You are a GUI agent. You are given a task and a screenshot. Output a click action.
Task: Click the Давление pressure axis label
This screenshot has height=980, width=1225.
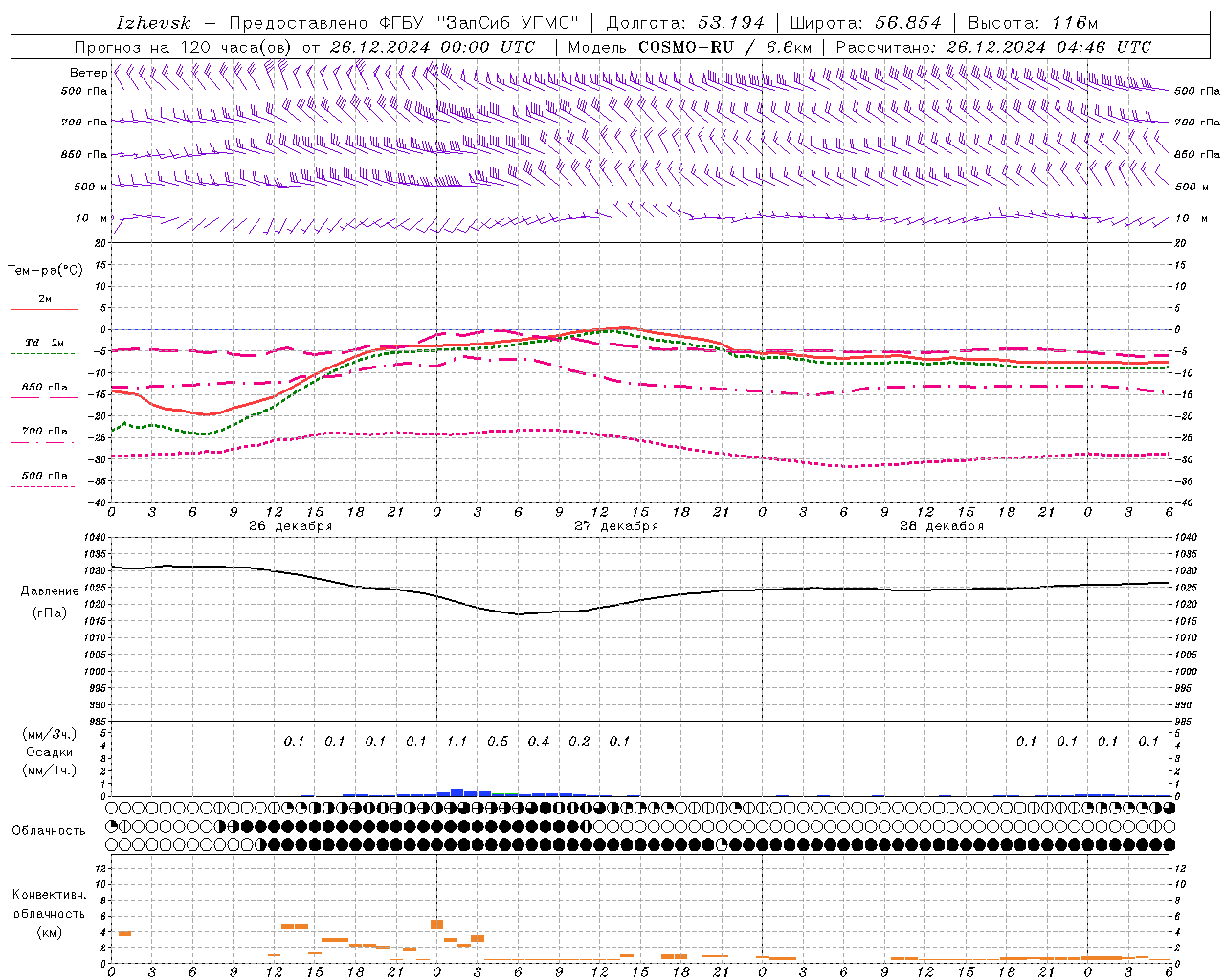point(50,591)
